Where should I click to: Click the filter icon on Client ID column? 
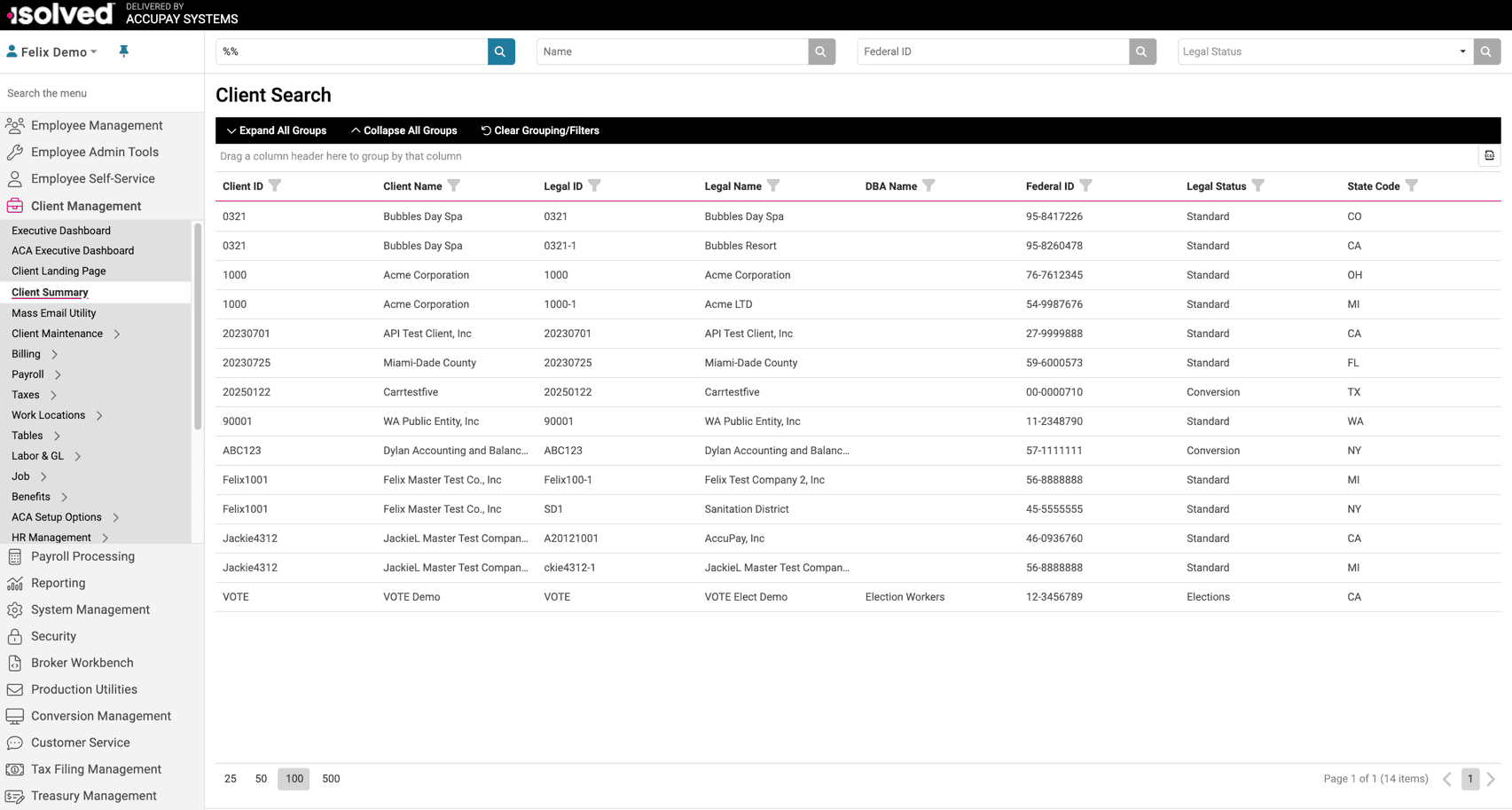tap(276, 185)
